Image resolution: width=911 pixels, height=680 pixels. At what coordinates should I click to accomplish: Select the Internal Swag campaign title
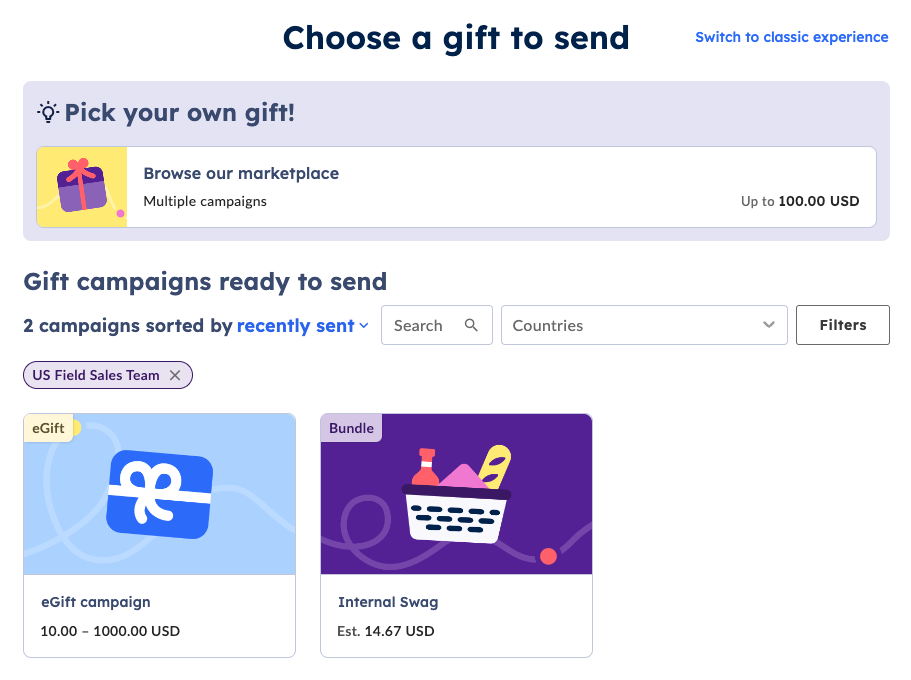[388, 602]
